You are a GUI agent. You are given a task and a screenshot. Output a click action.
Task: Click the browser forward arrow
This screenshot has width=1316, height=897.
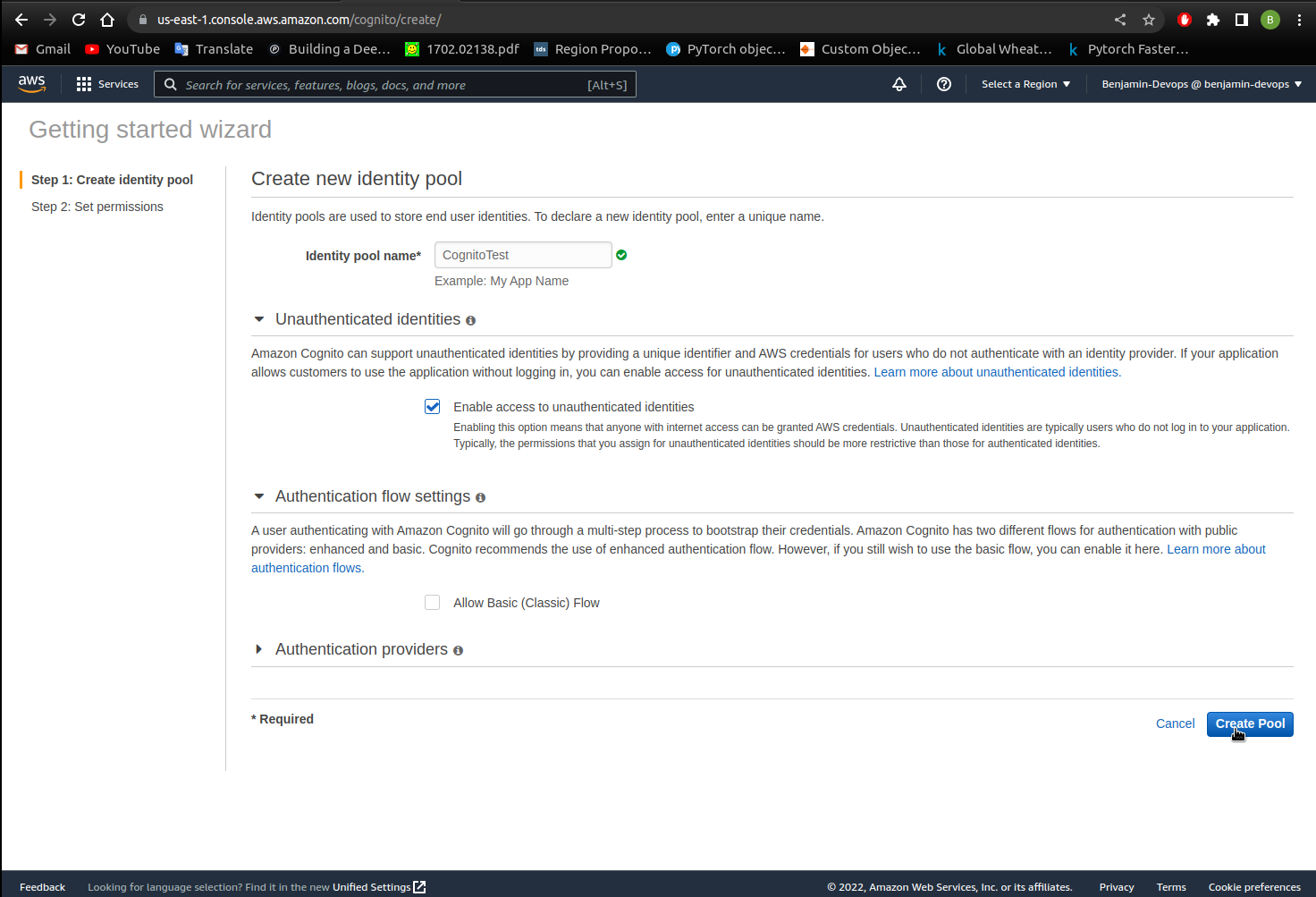tap(50, 20)
